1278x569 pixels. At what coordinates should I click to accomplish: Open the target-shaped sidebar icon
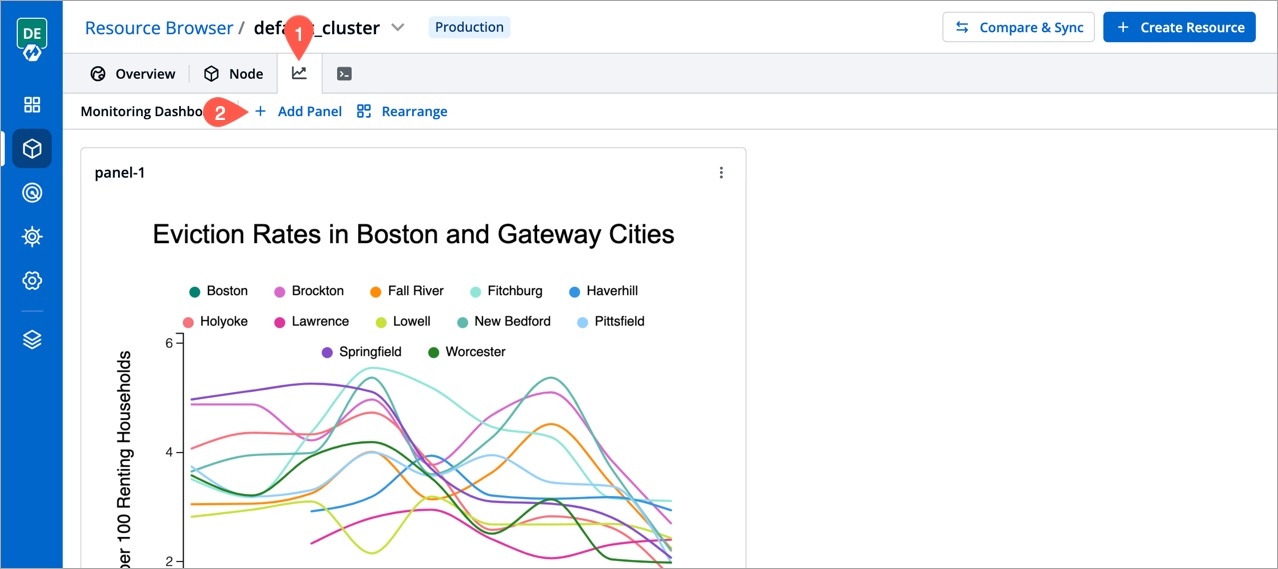click(x=32, y=193)
